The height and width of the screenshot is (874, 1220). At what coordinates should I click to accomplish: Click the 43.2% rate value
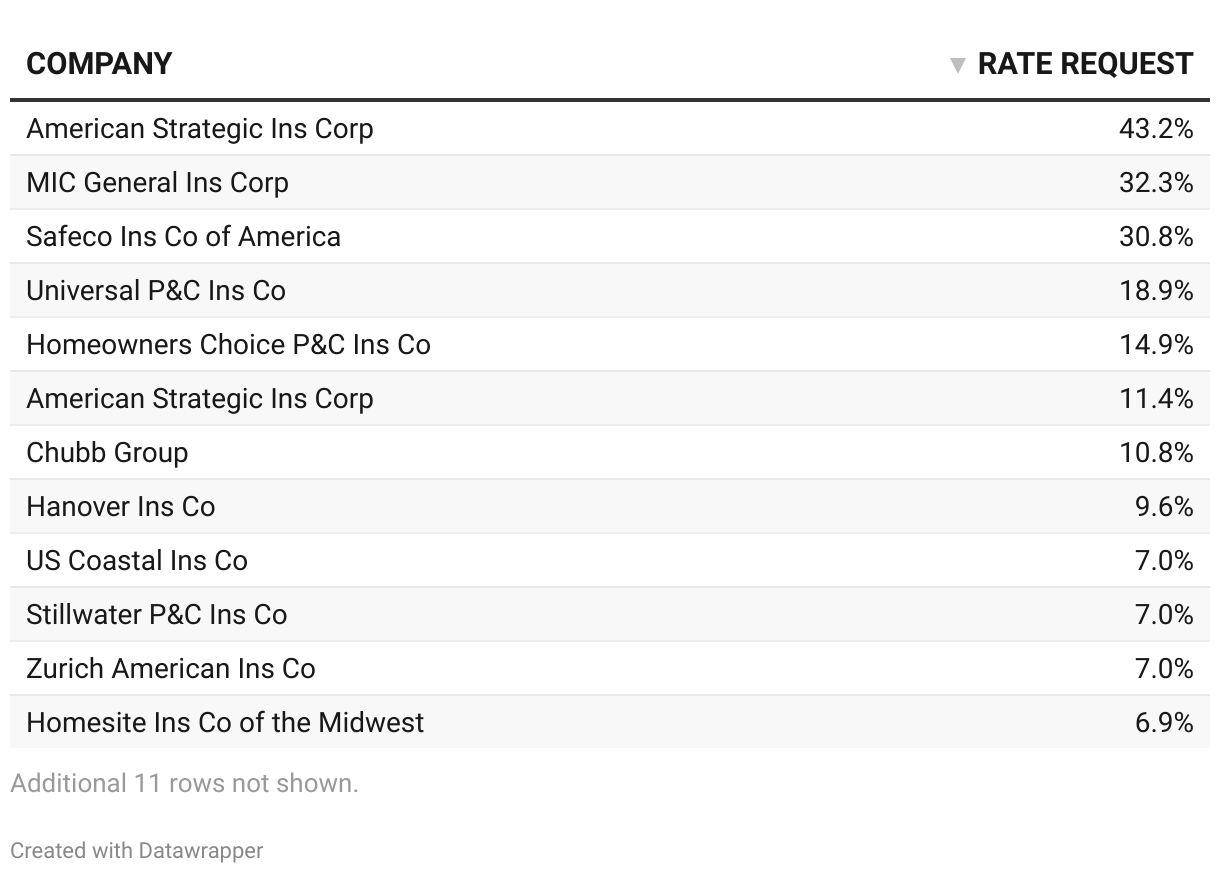tap(1156, 129)
